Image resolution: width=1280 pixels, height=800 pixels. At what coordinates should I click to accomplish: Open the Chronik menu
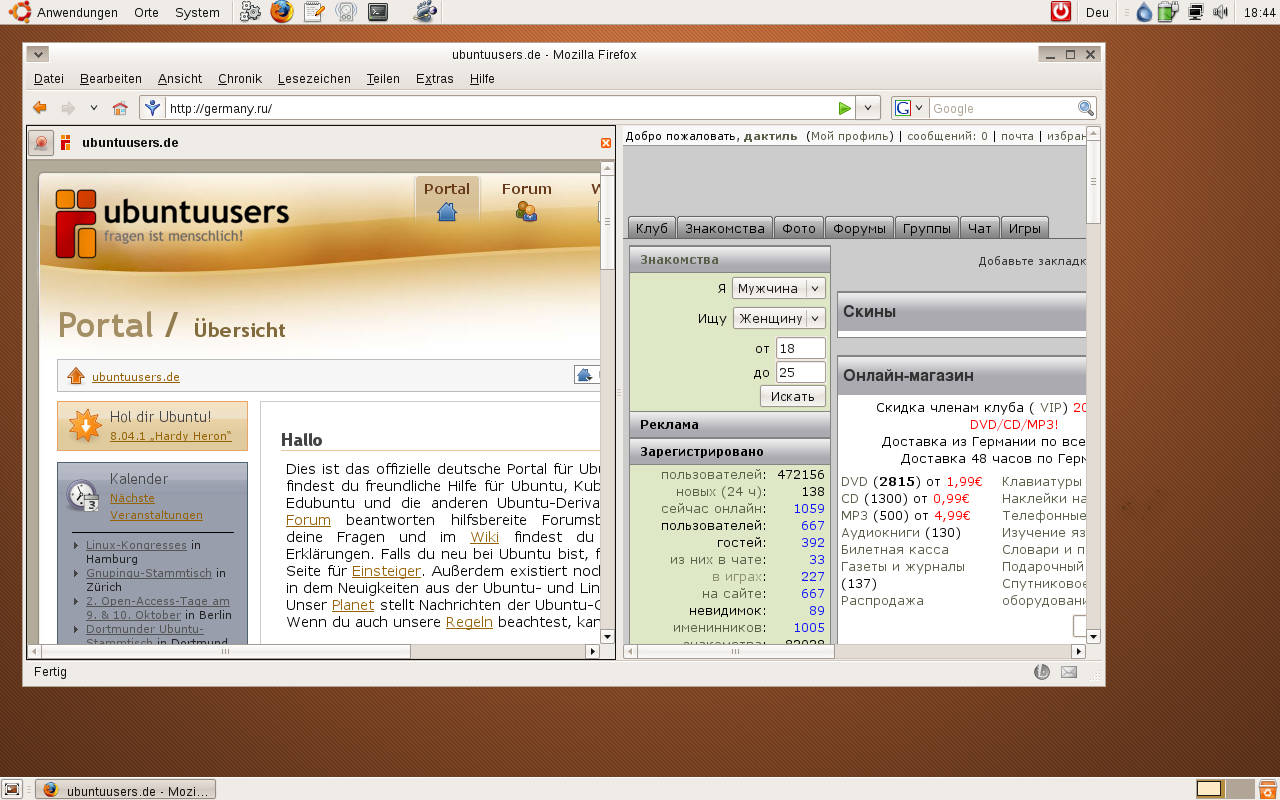[240, 79]
